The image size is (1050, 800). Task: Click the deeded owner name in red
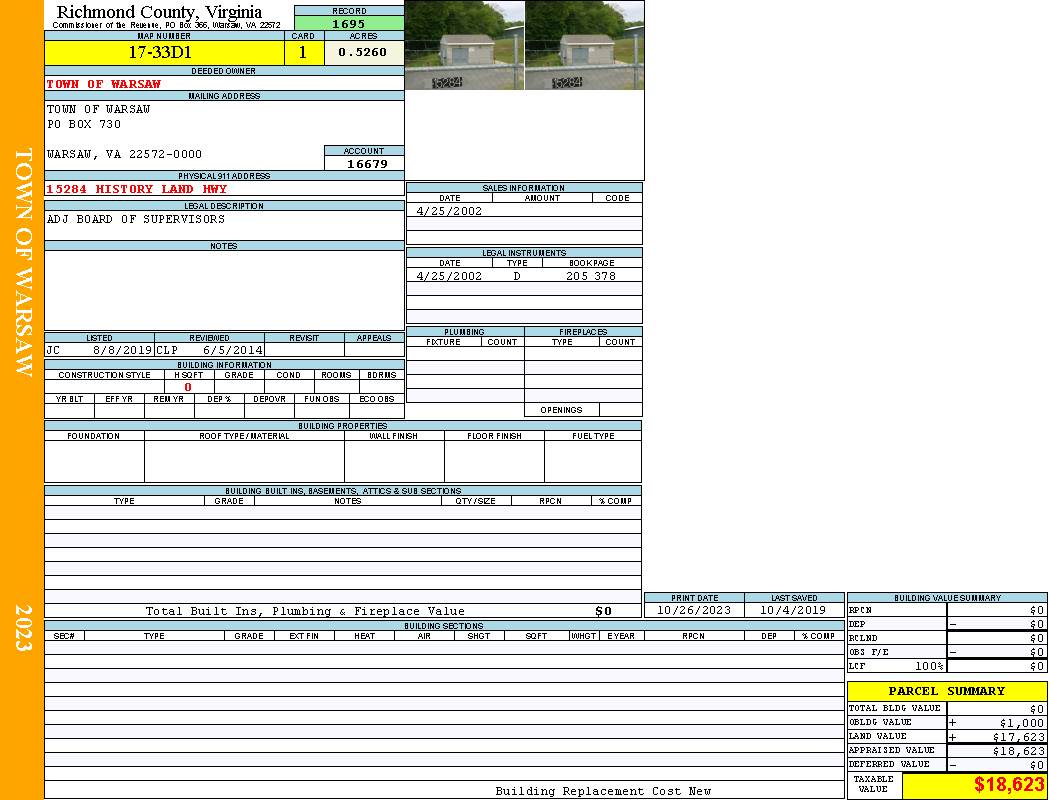90,84
